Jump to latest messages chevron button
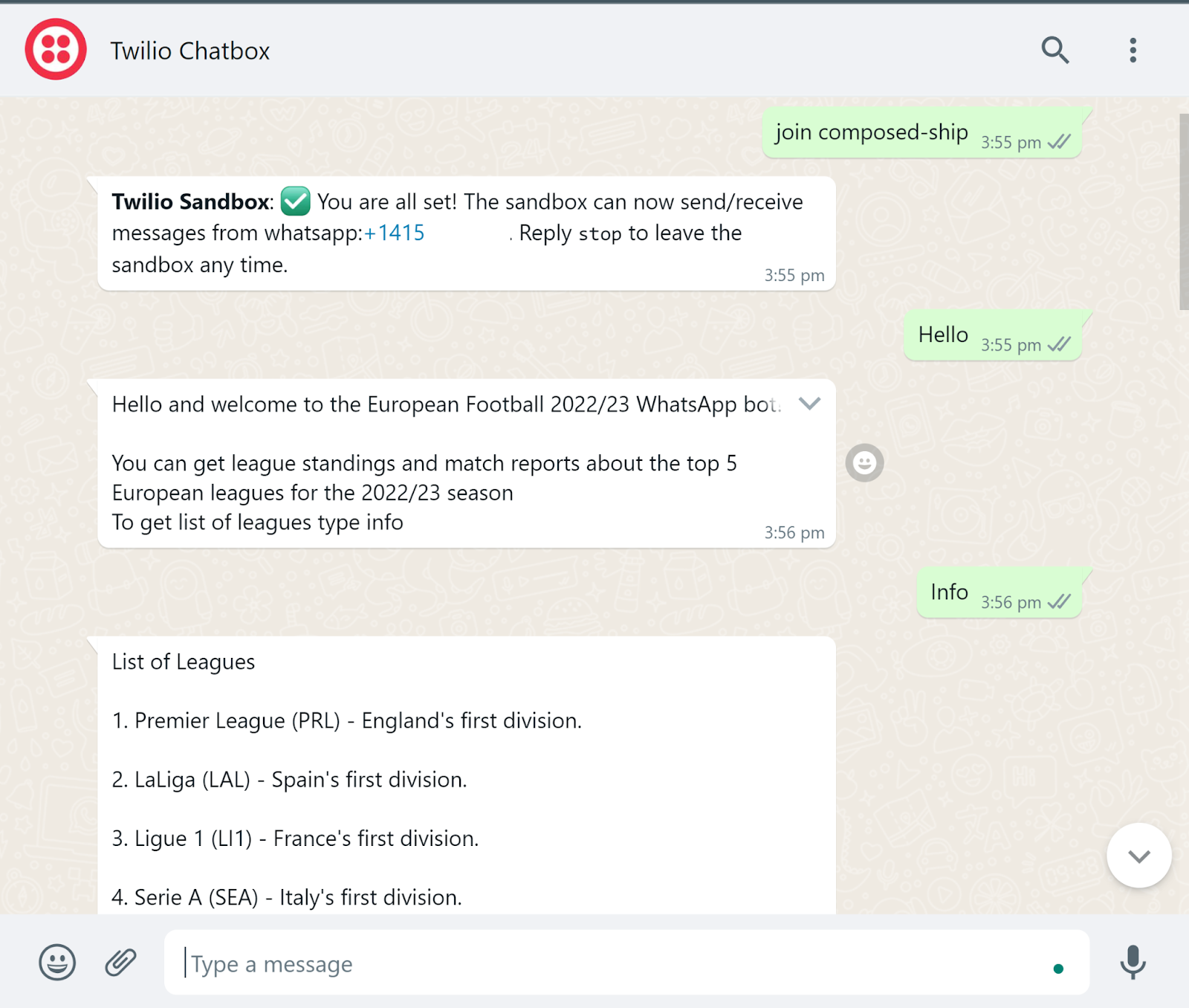1189x1008 pixels. tap(1138, 856)
